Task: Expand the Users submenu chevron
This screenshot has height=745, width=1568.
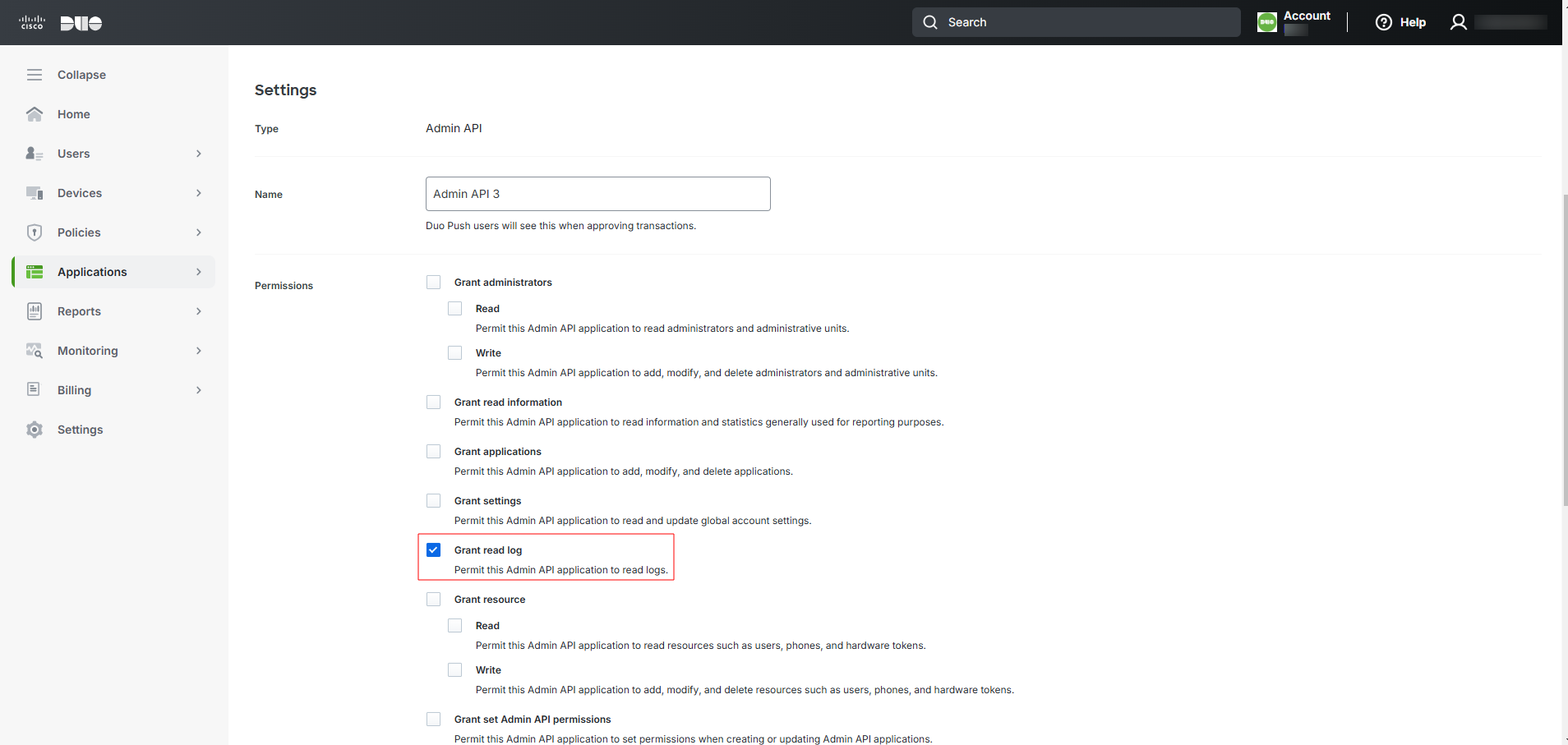Action: click(x=199, y=154)
